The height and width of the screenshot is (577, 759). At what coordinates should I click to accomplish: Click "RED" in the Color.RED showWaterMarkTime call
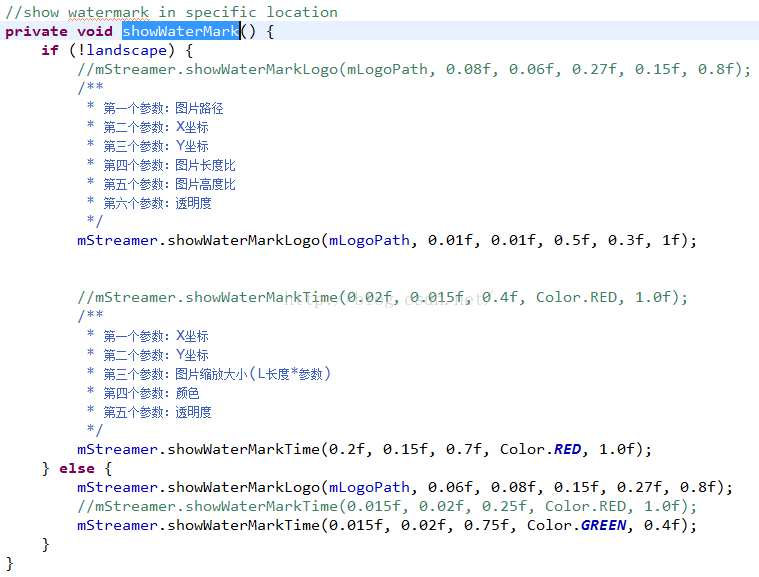[x=567, y=449]
